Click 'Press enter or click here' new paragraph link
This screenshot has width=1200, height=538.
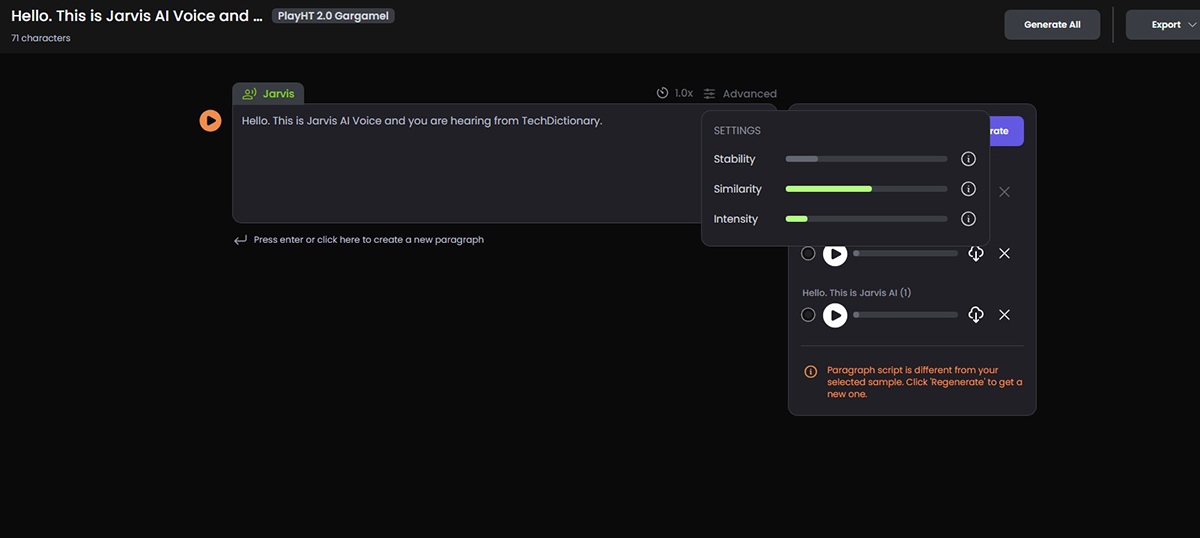point(368,240)
